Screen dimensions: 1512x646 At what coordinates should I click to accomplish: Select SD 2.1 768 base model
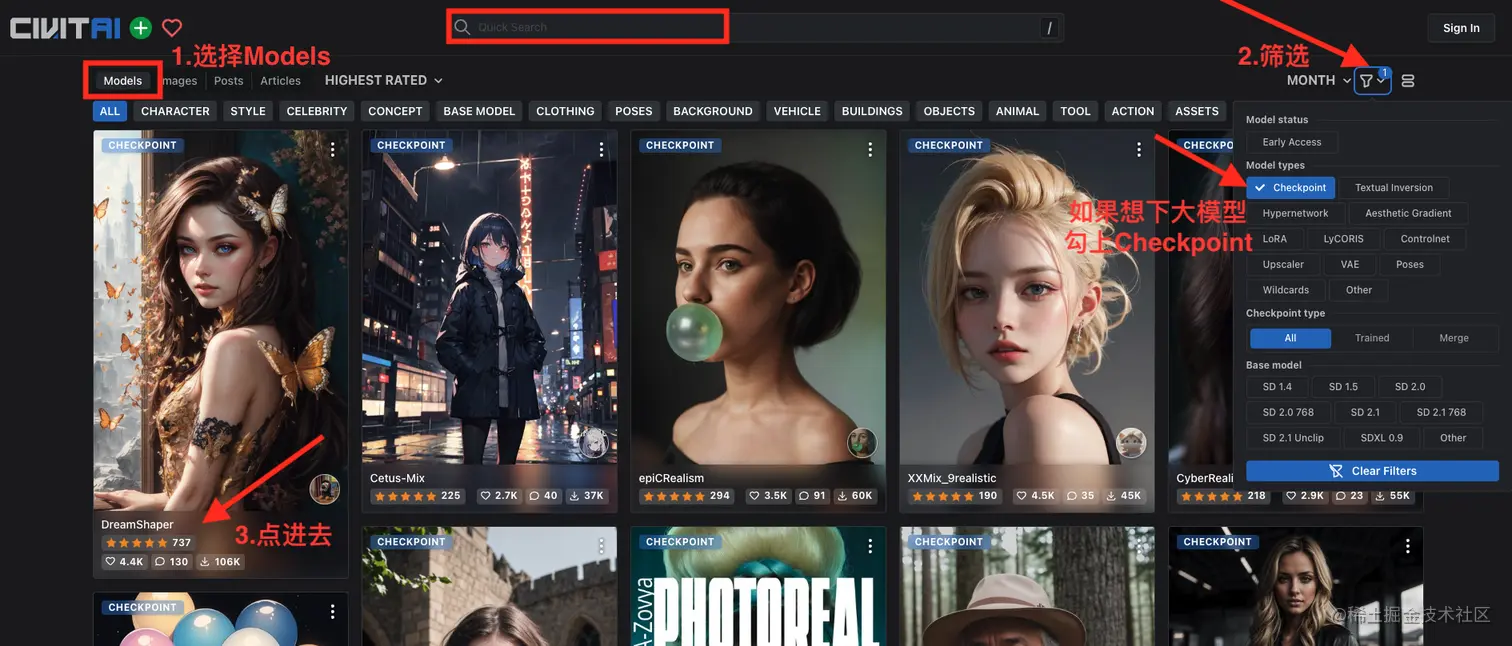[x=1441, y=412]
